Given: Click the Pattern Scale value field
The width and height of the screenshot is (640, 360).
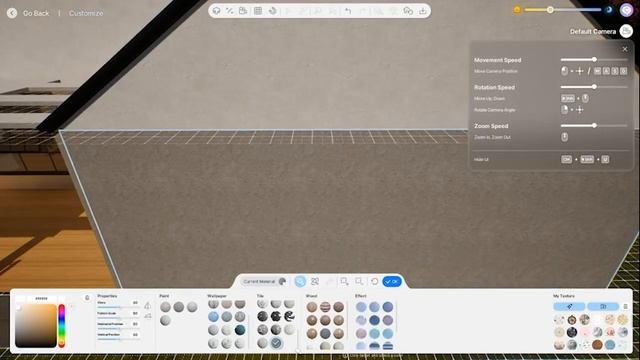Looking at the screenshot, I should pos(135,313).
